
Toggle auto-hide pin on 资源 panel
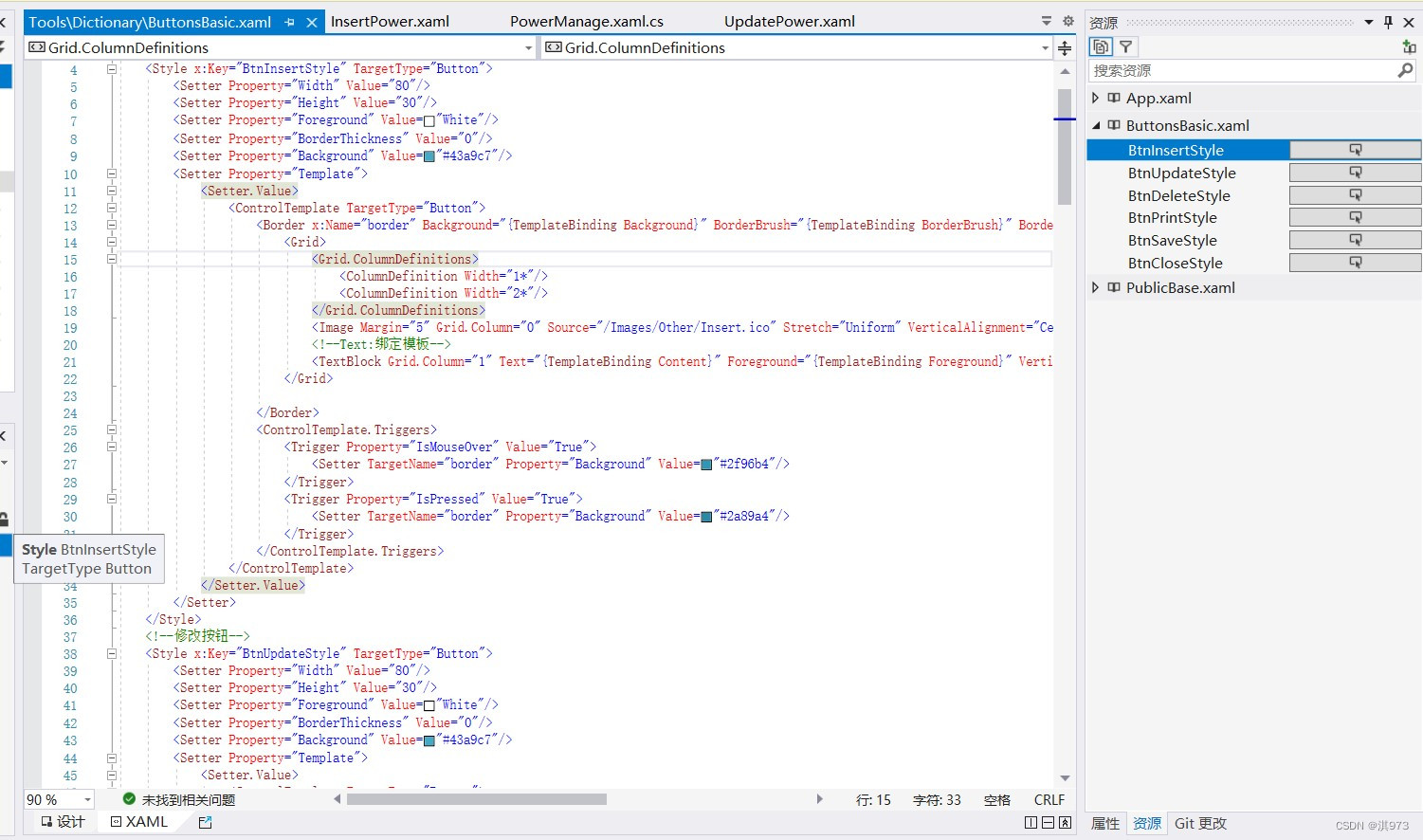click(1389, 22)
